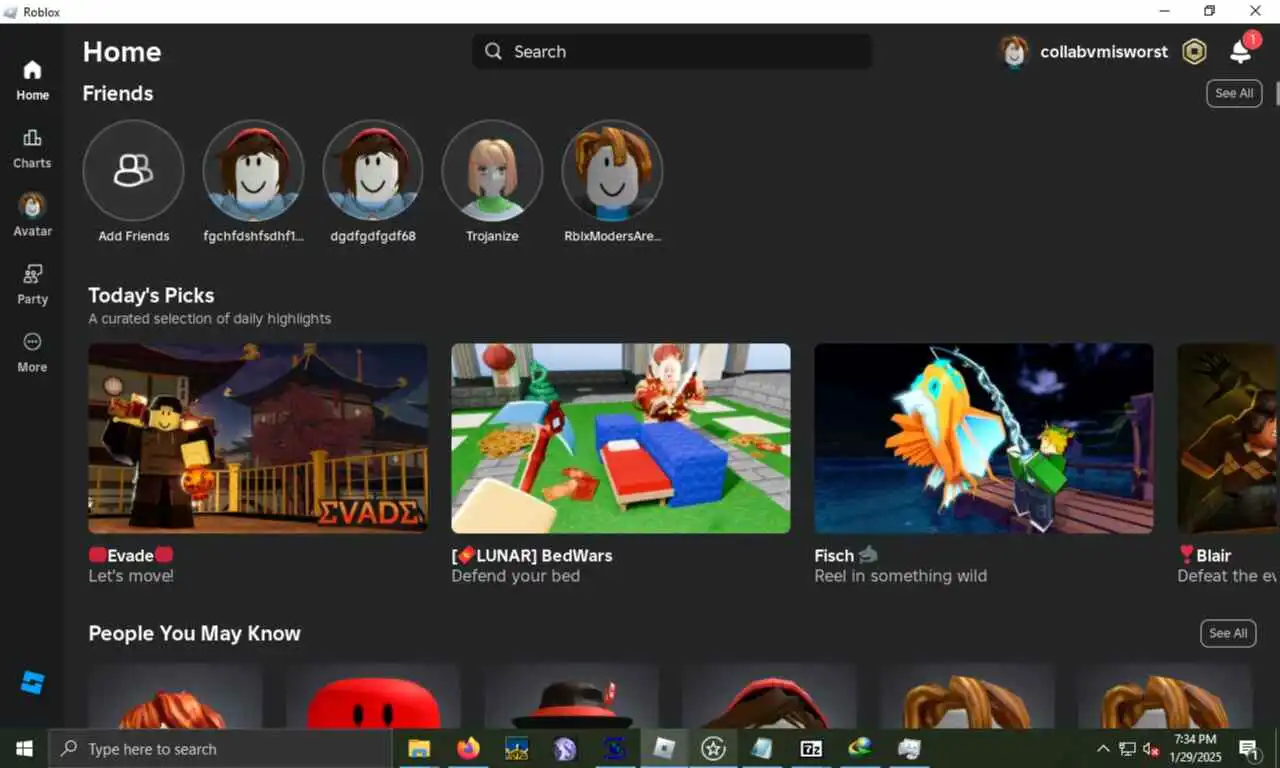Open the Internet Explorer taskbar icon
The height and width of the screenshot is (768, 1280).
(860, 748)
